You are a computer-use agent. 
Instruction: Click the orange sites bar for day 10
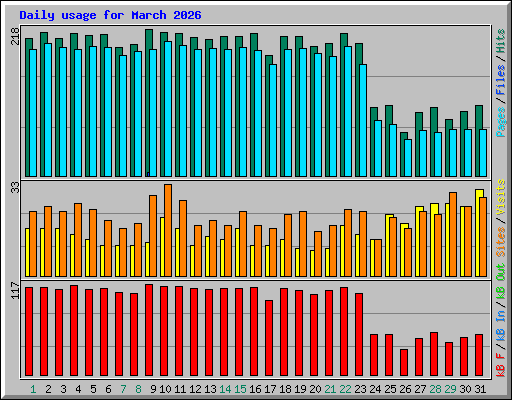click(x=168, y=230)
